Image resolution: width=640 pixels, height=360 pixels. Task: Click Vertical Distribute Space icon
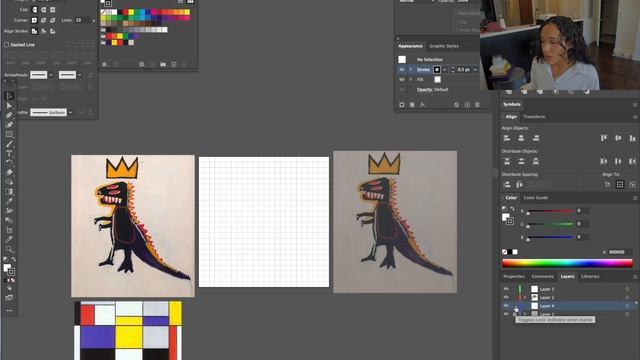pos(507,184)
